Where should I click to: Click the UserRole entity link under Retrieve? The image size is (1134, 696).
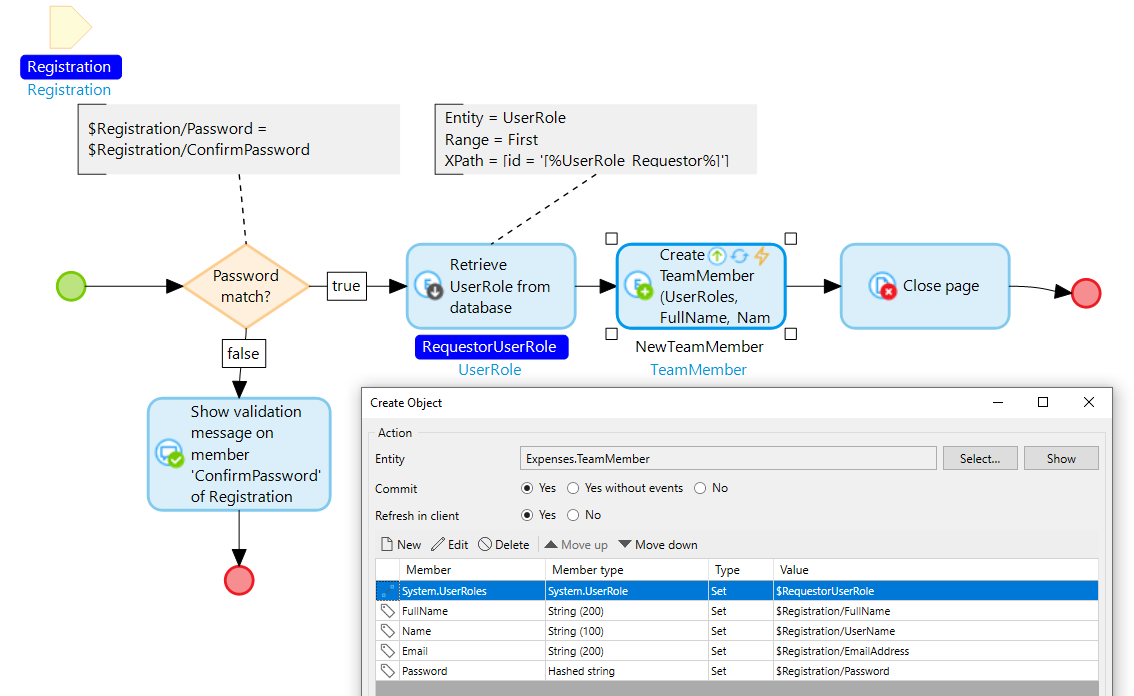point(490,370)
